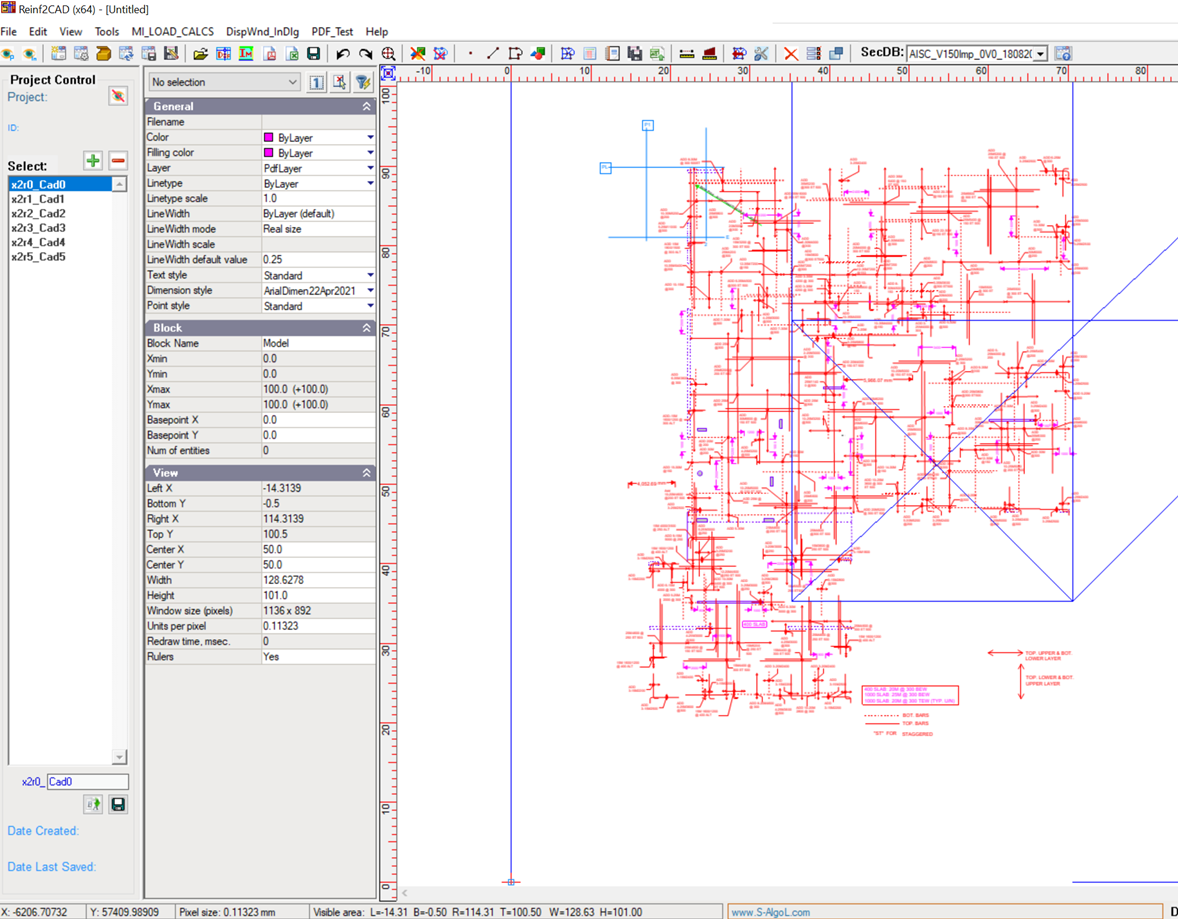
Task: Toggle the crossed-eye Project visibility icon
Action: point(119,96)
